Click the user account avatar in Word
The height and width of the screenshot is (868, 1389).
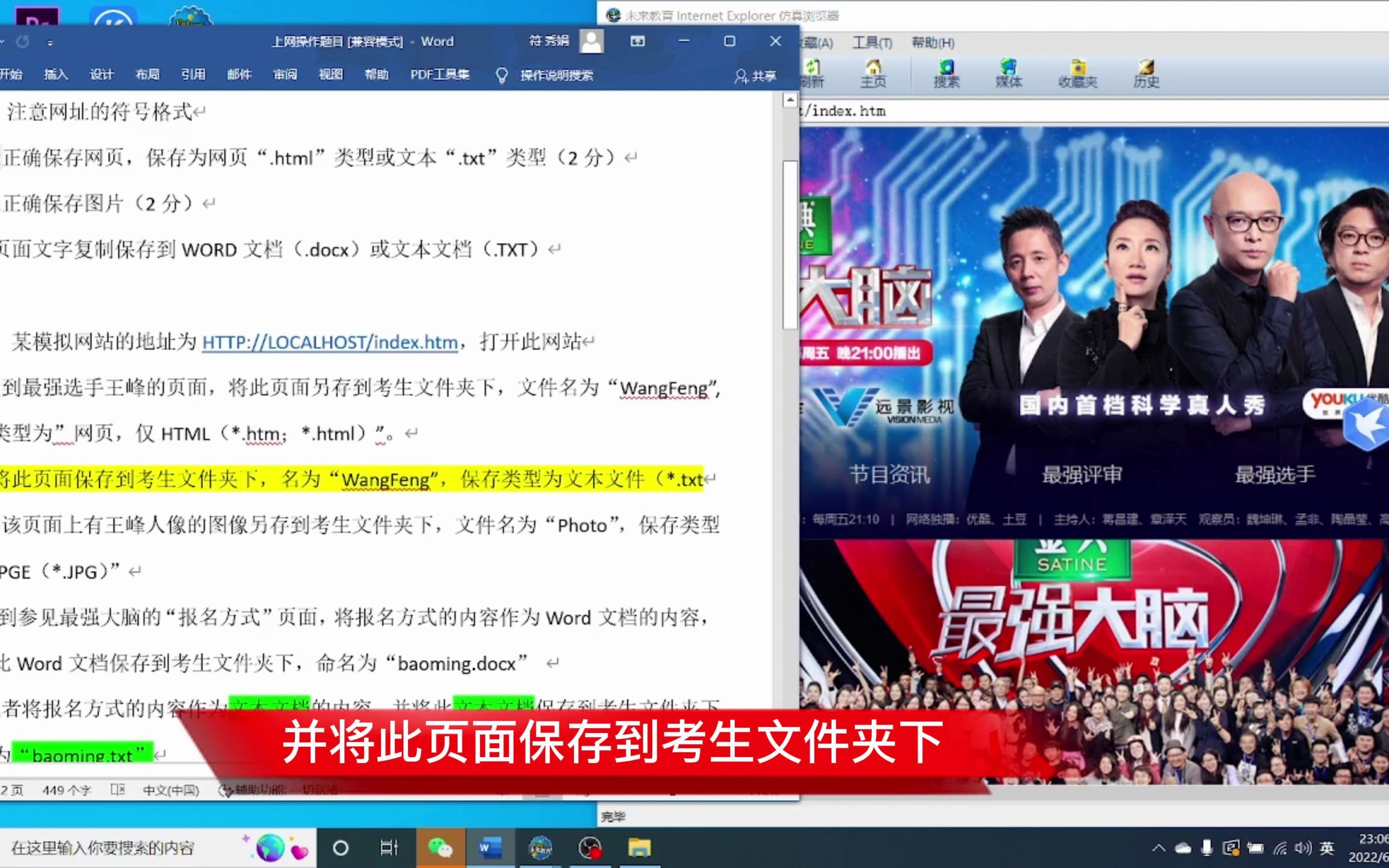click(591, 41)
